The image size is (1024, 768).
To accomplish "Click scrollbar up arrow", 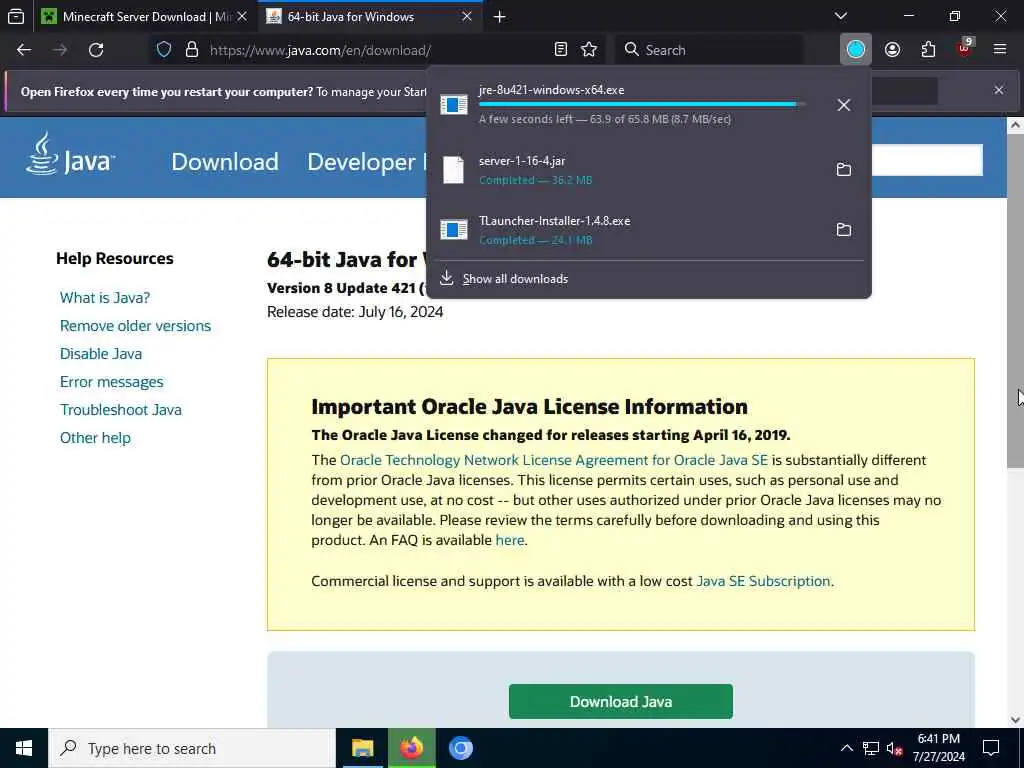I will (x=1015, y=125).
